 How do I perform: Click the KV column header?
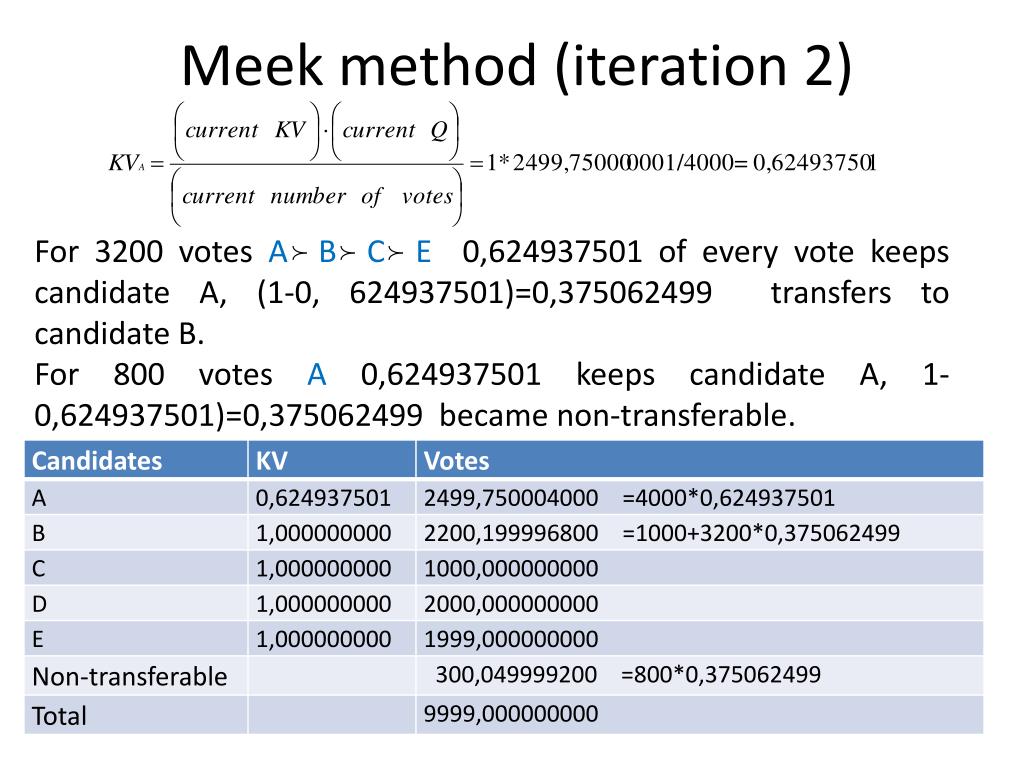[271, 461]
